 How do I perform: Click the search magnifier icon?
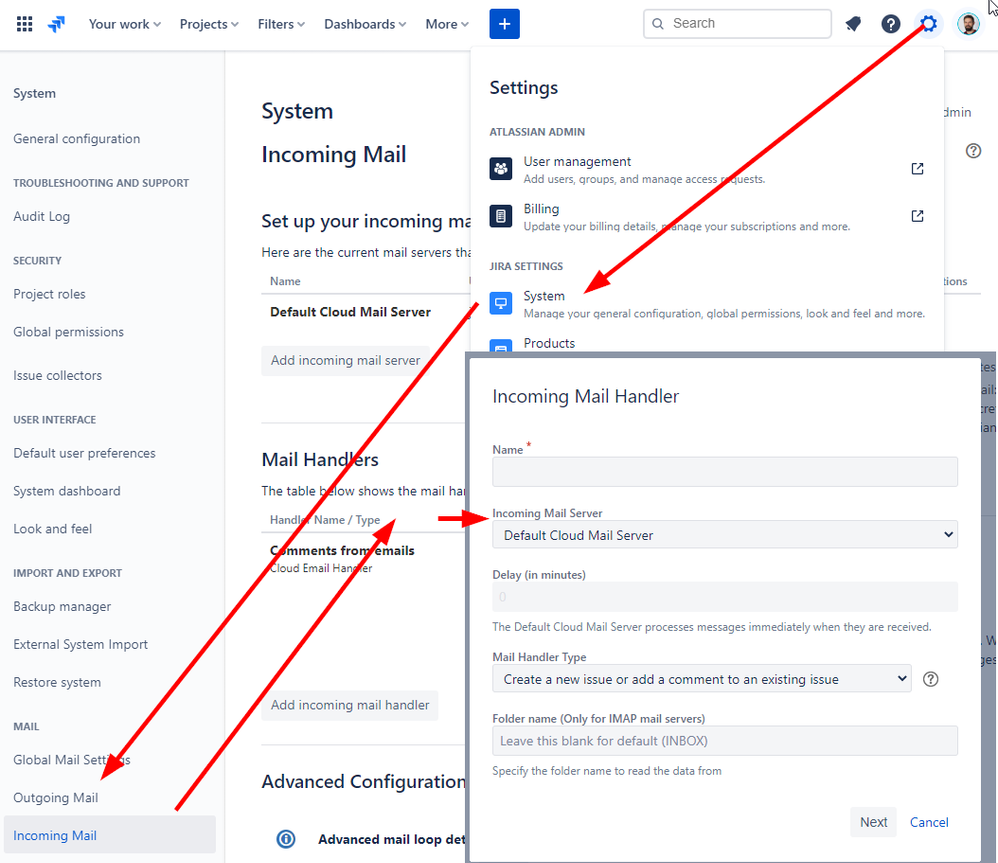point(658,24)
